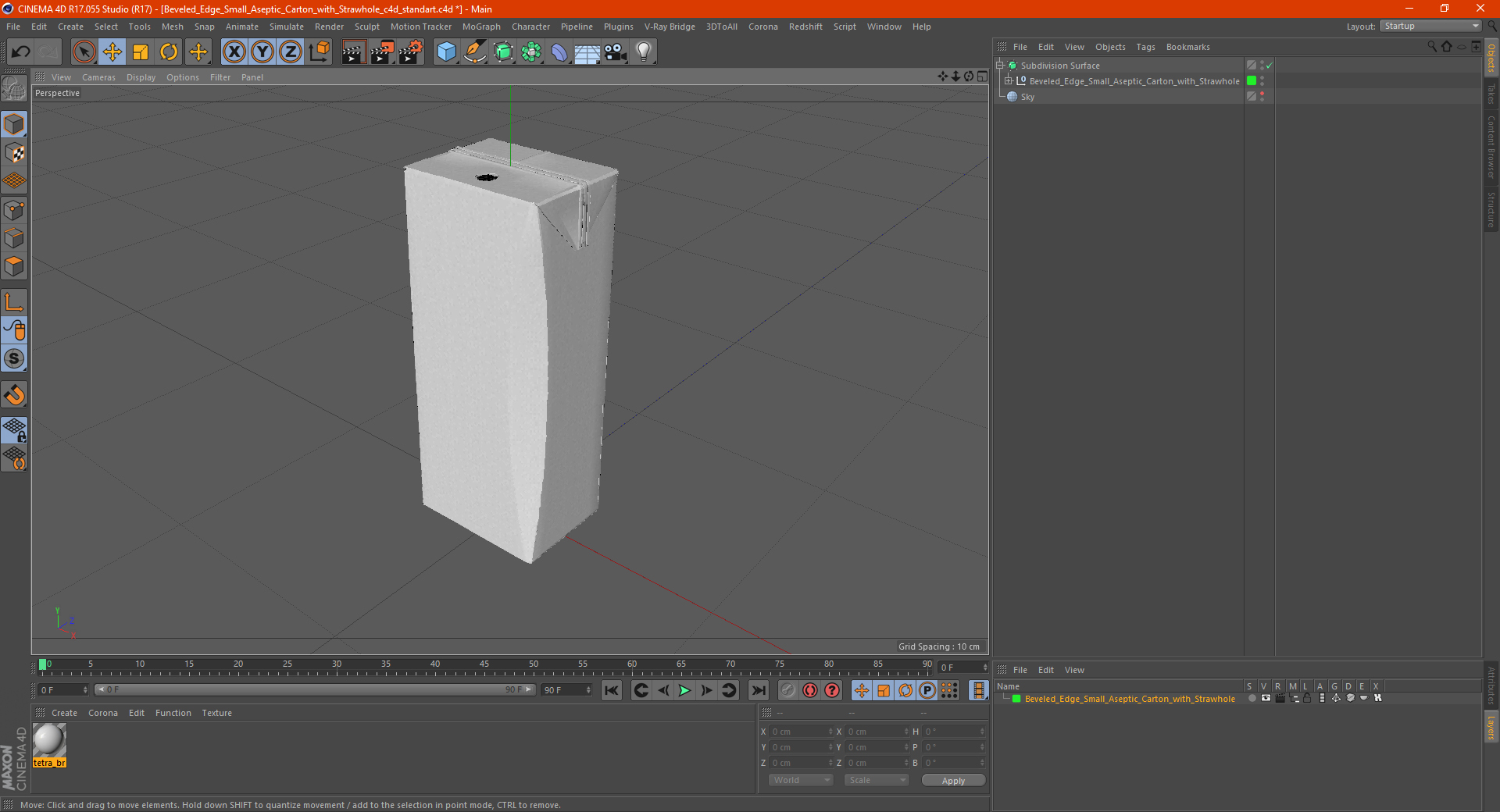Add a Cube primitive object
1500x812 pixels.
[x=446, y=52]
